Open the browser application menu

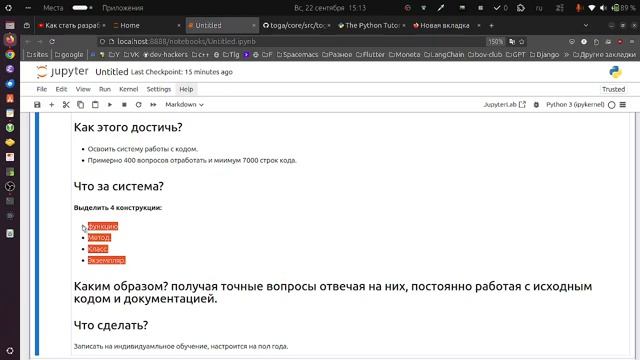632,42
